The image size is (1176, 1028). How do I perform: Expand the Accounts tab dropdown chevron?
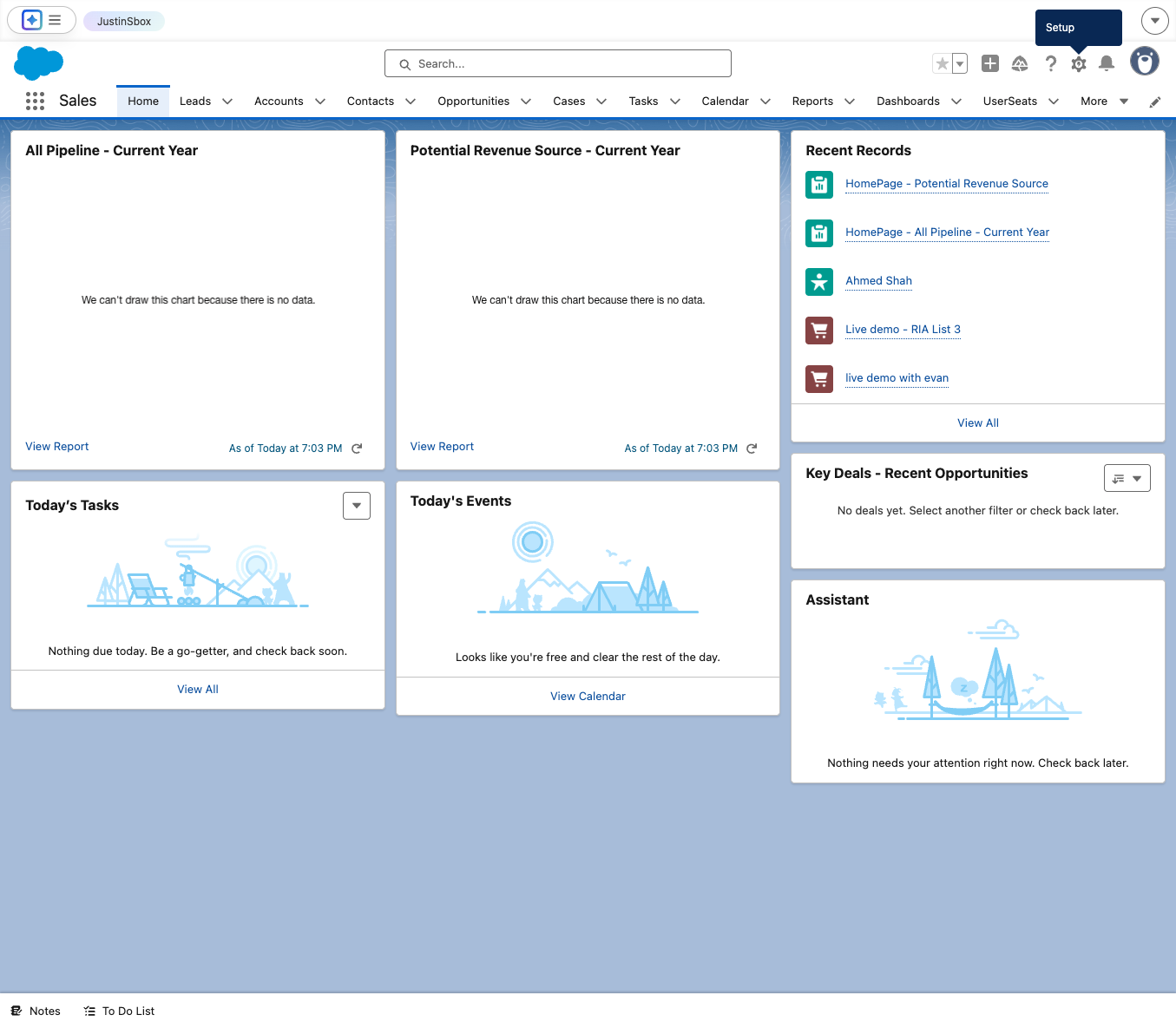pyautogui.click(x=320, y=101)
